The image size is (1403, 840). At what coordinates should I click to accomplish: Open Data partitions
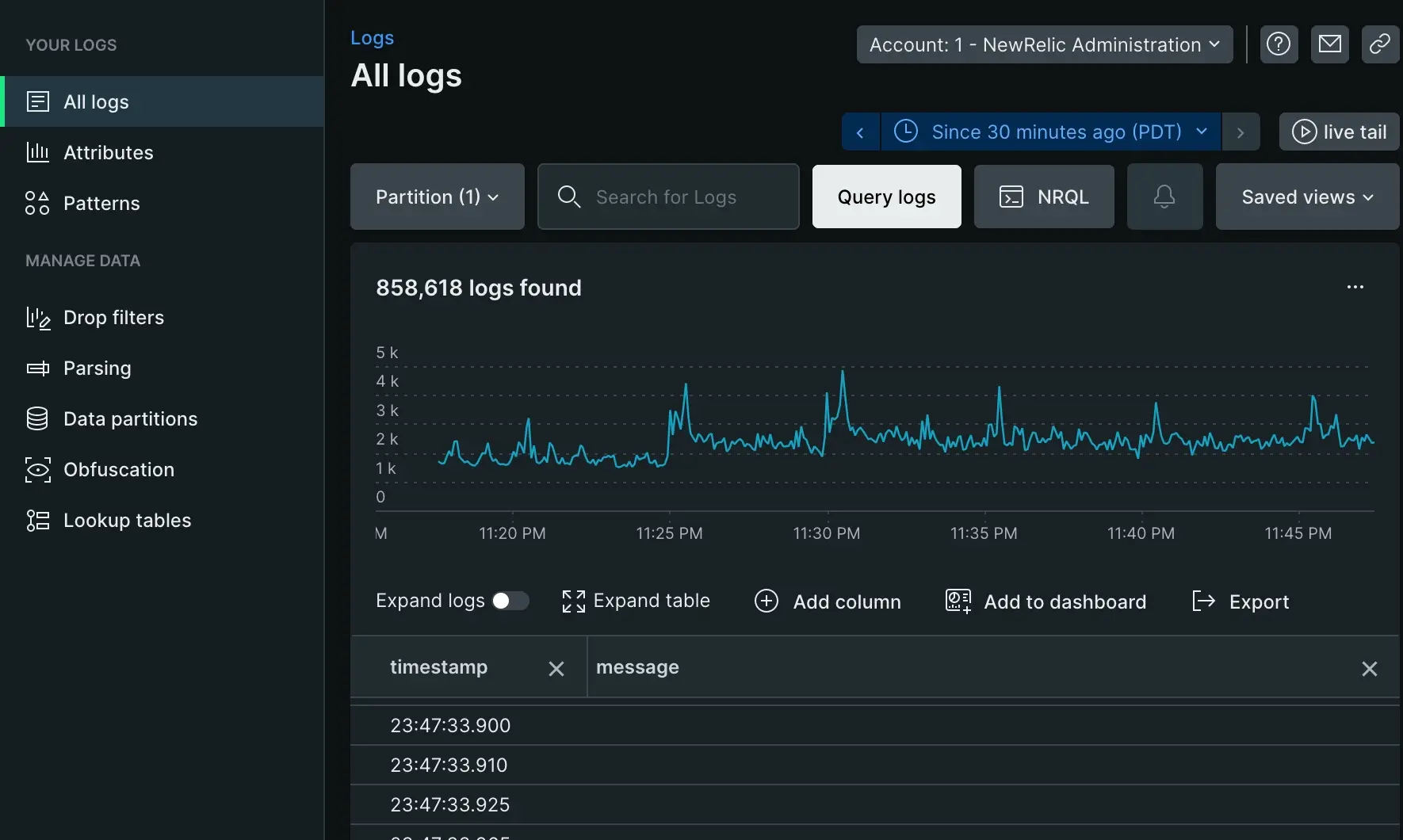[162, 418]
